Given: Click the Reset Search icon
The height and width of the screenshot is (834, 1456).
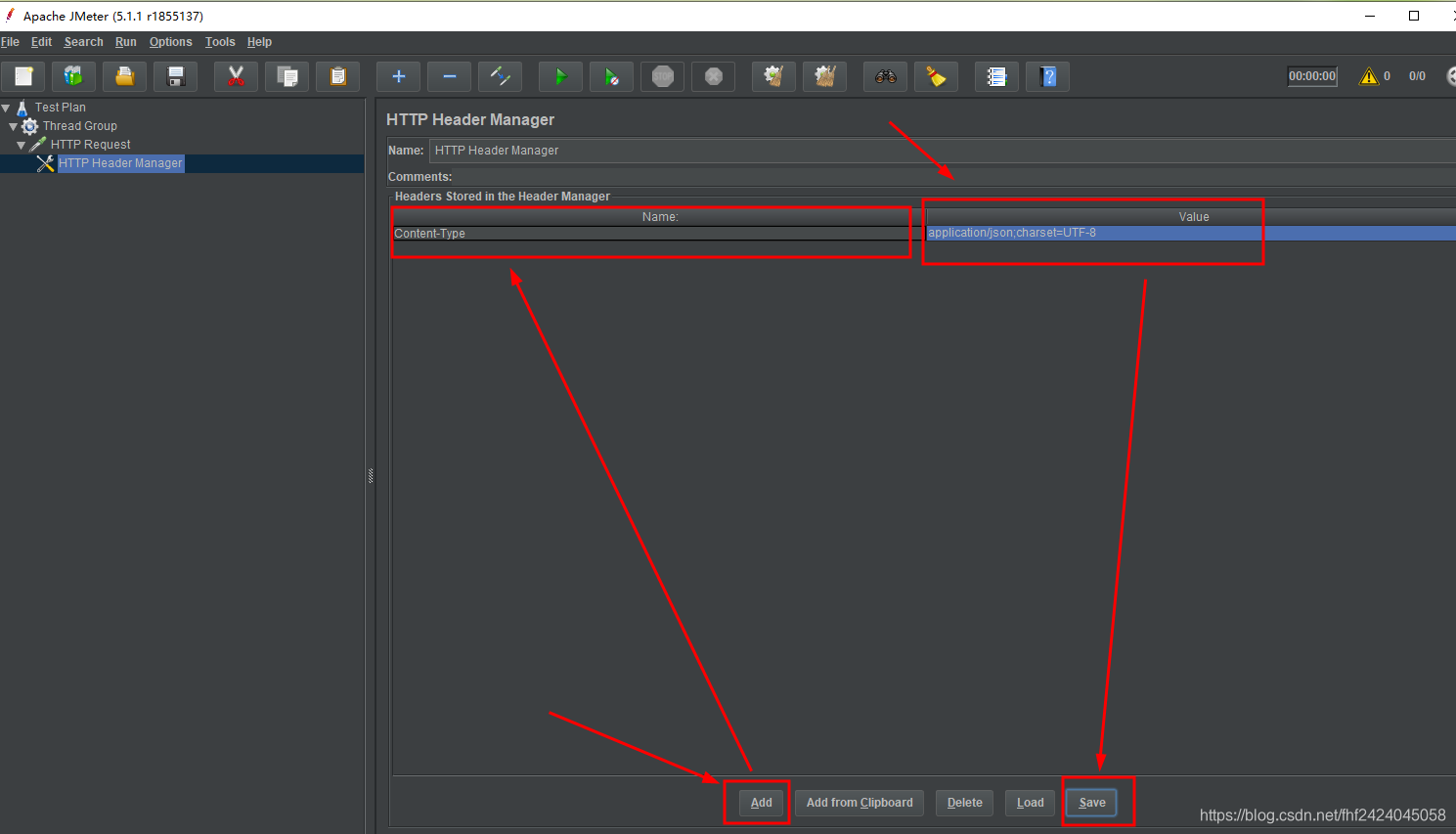Looking at the screenshot, I should coord(936,76).
